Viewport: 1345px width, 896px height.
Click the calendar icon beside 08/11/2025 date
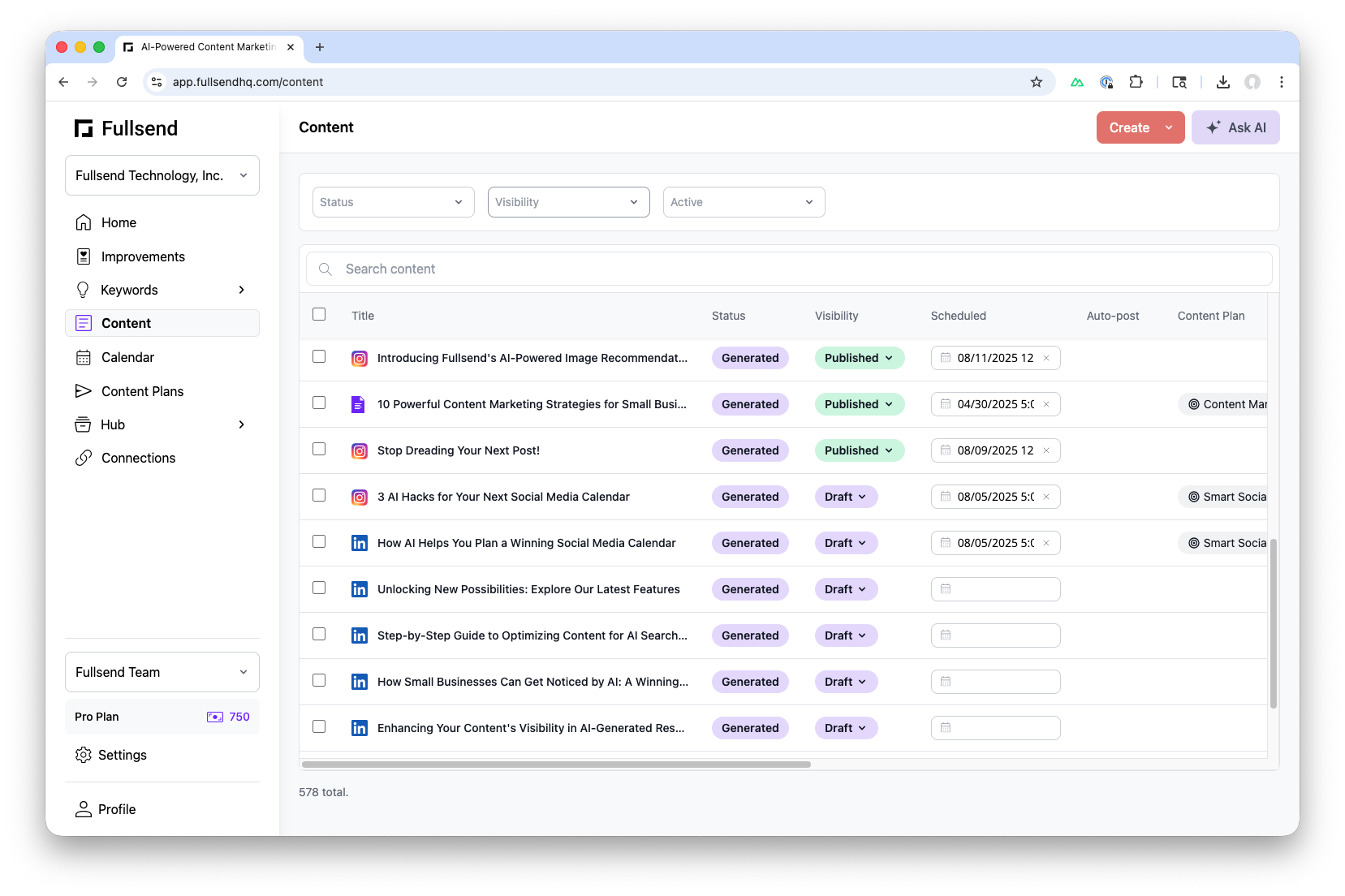tap(946, 358)
